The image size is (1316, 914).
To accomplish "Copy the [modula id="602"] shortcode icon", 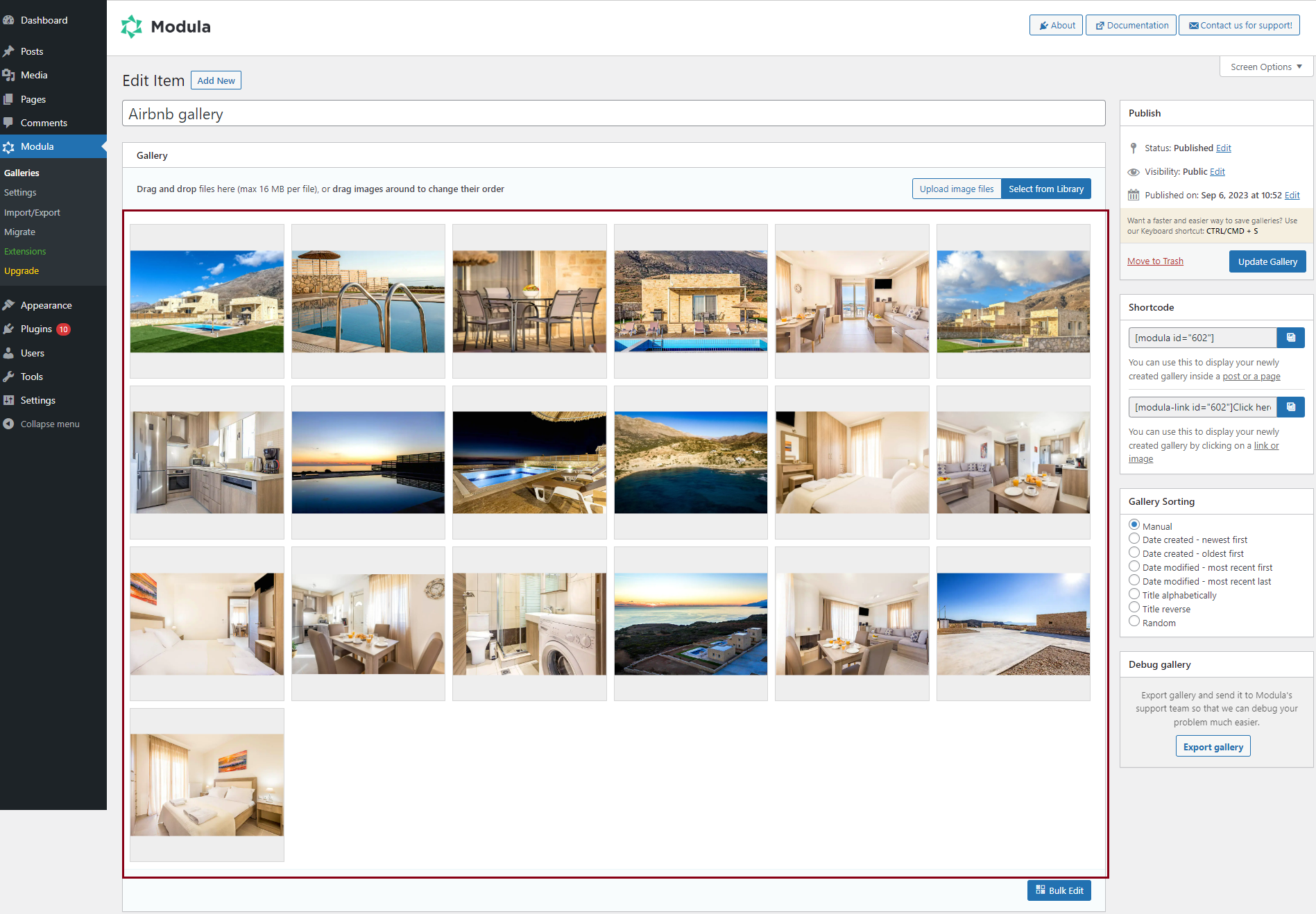I will point(1291,338).
